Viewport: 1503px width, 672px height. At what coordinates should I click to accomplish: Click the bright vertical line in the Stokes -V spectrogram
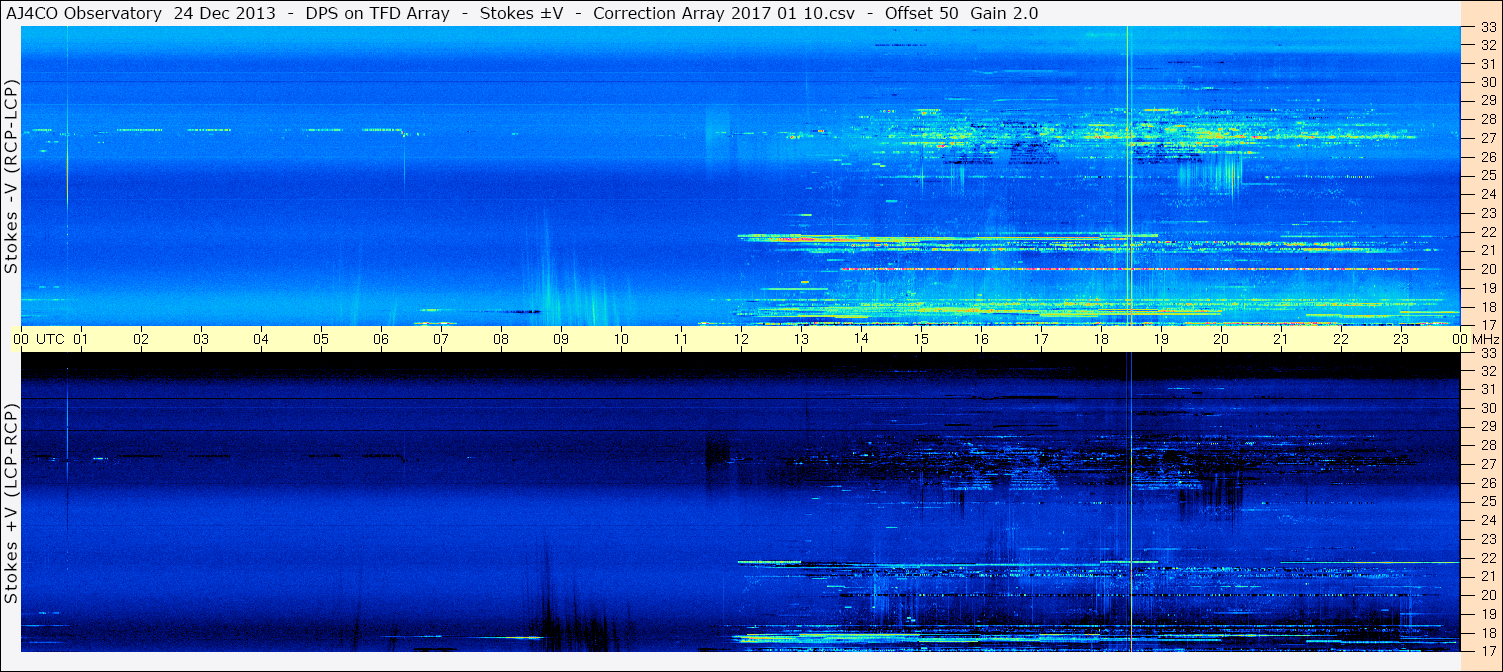click(x=1127, y=176)
